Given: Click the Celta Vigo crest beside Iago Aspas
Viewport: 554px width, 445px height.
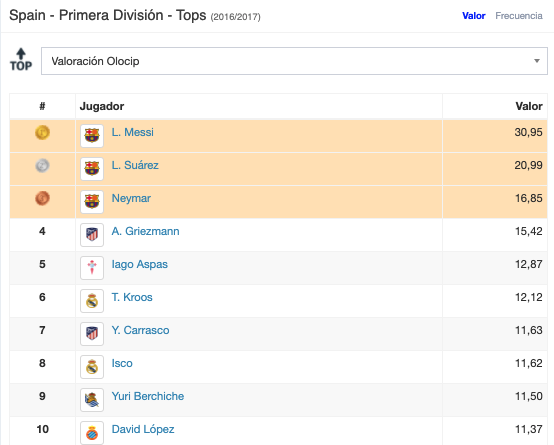Looking at the screenshot, I should coord(92,268).
